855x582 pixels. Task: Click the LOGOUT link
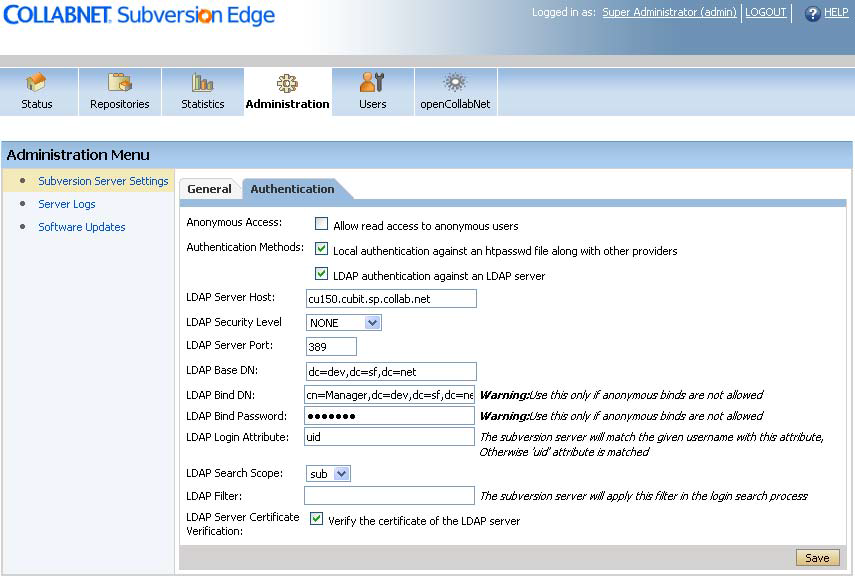[764, 13]
